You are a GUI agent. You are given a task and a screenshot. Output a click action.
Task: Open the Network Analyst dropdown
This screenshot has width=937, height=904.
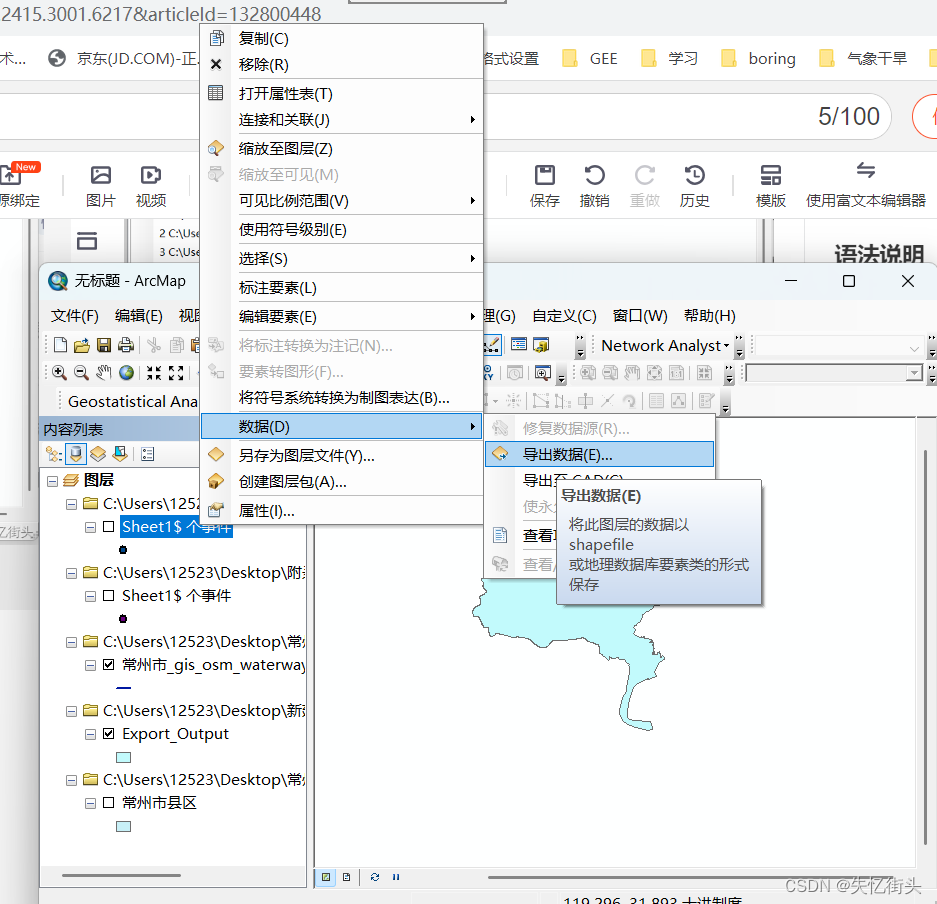click(725, 345)
